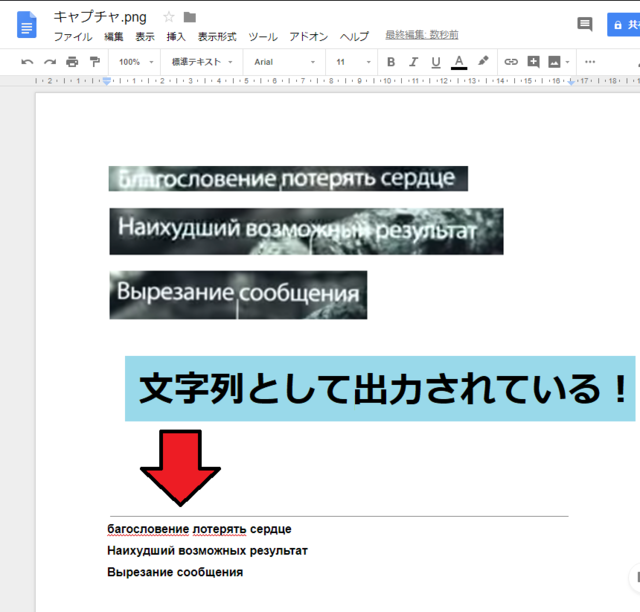
Task: Open the 編集 menu
Action: (113, 37)
